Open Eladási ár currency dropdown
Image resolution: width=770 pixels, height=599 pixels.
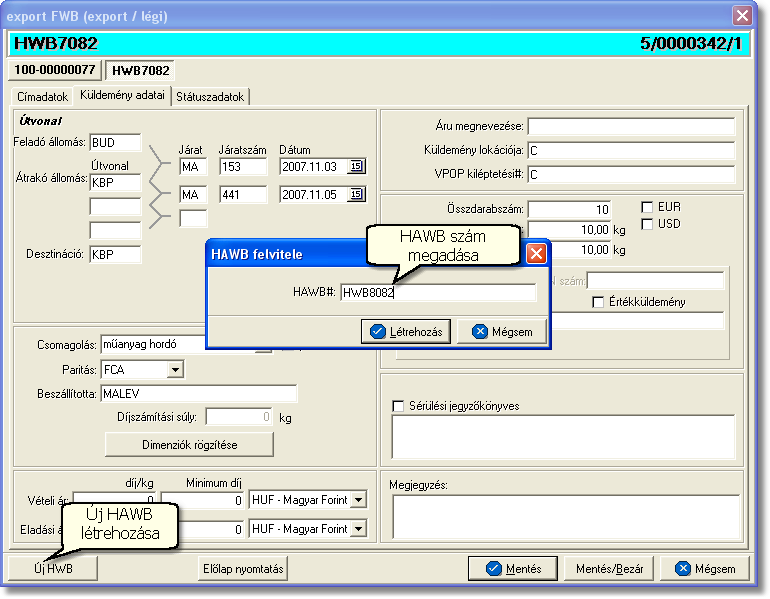tap(359, 529)
